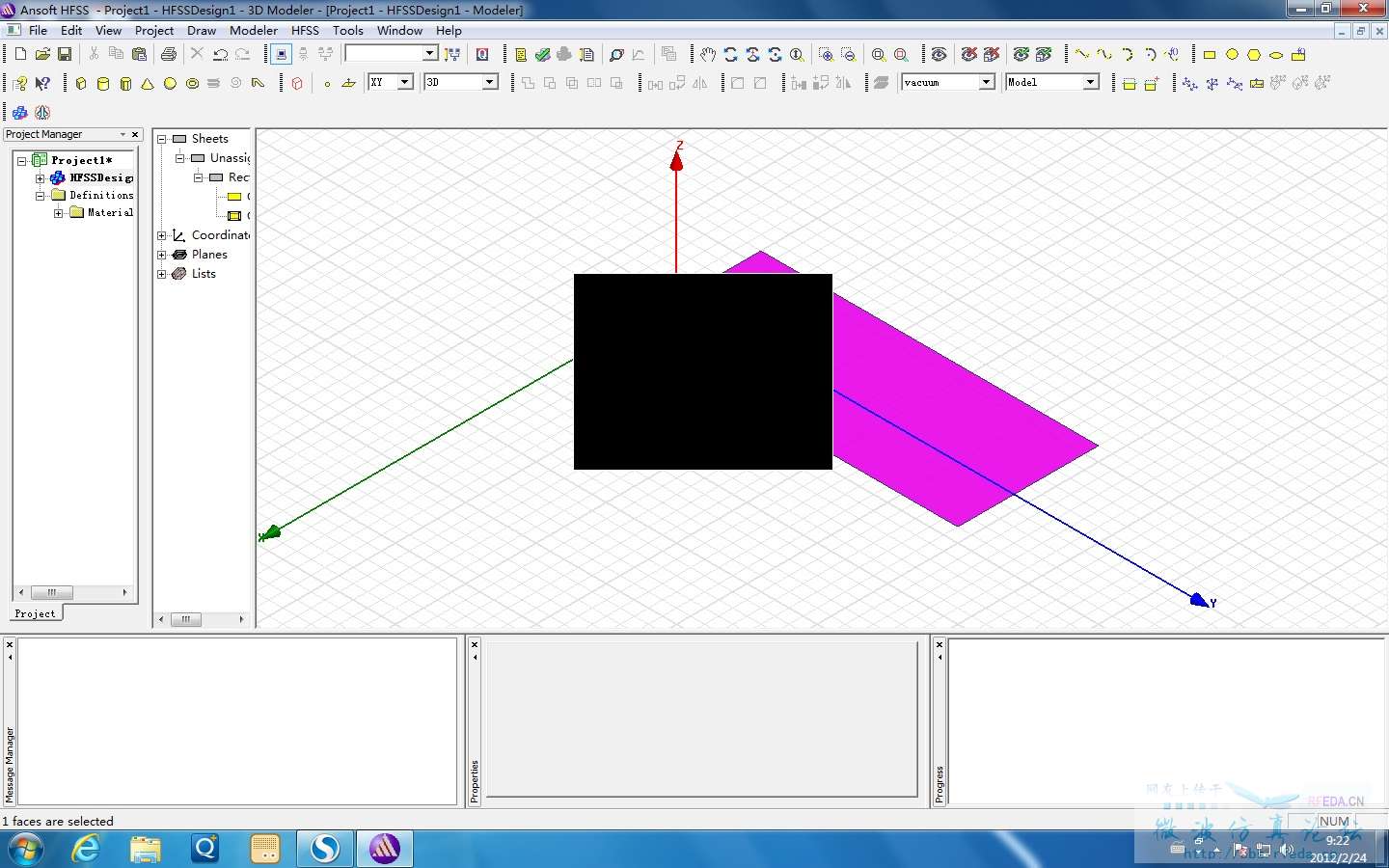
Task: Click the Save project icon
Action: coord(65,55)
